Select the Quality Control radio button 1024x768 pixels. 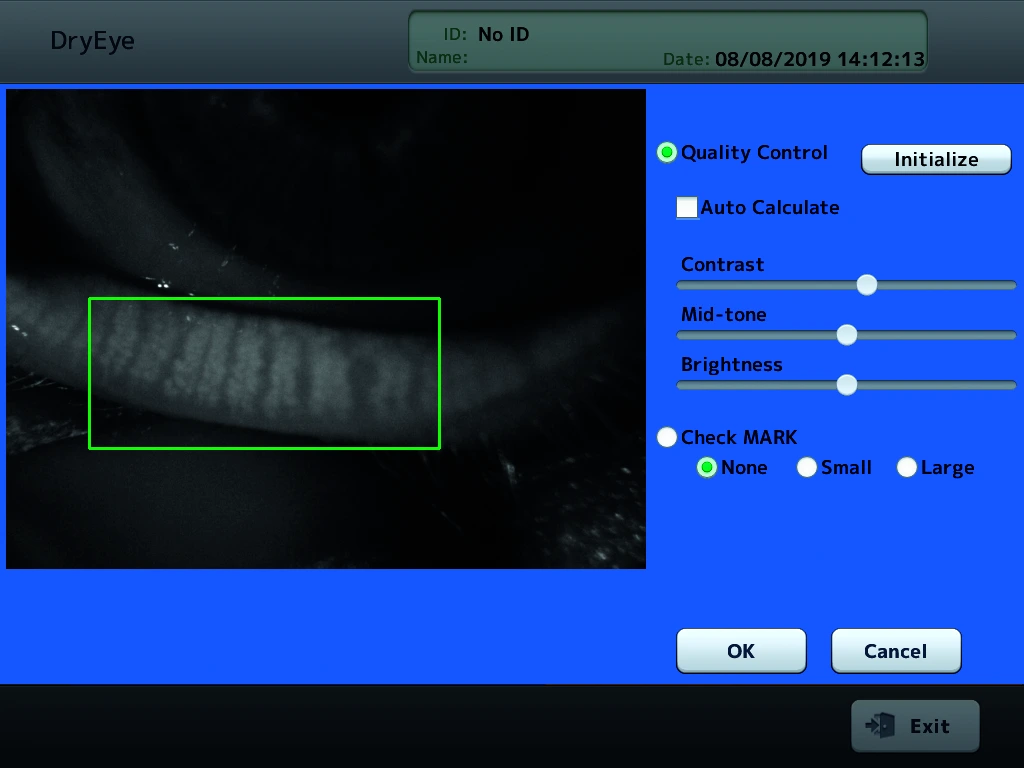click(666, 153)
